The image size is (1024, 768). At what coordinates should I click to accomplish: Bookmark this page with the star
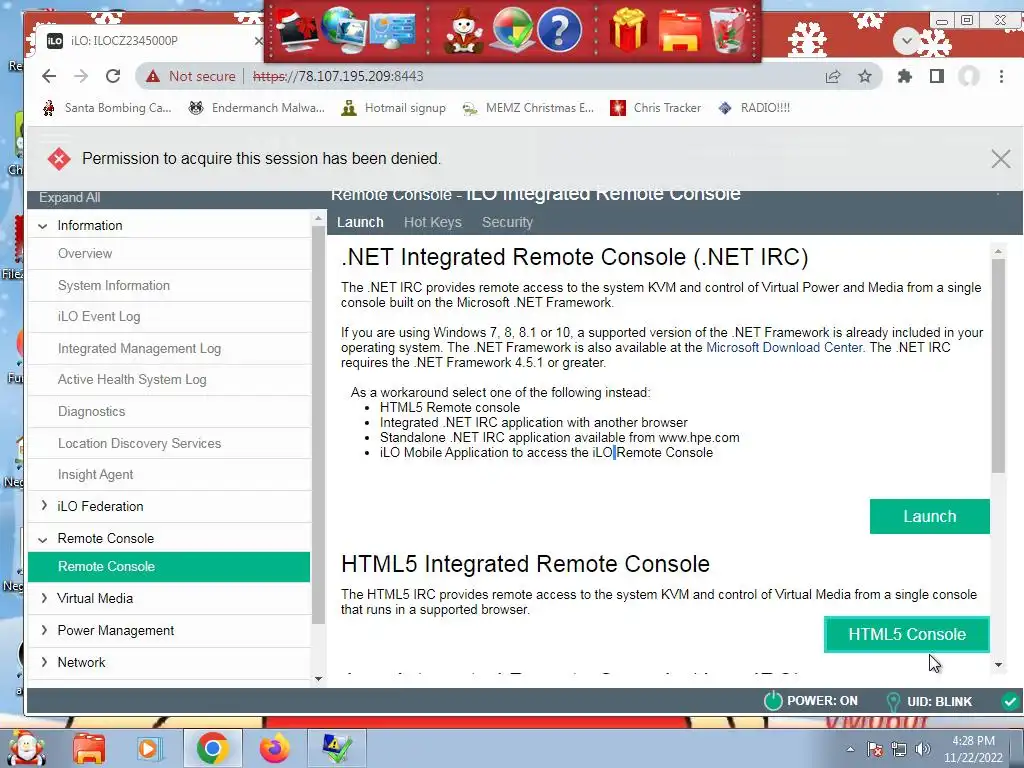tap(865, 76)
